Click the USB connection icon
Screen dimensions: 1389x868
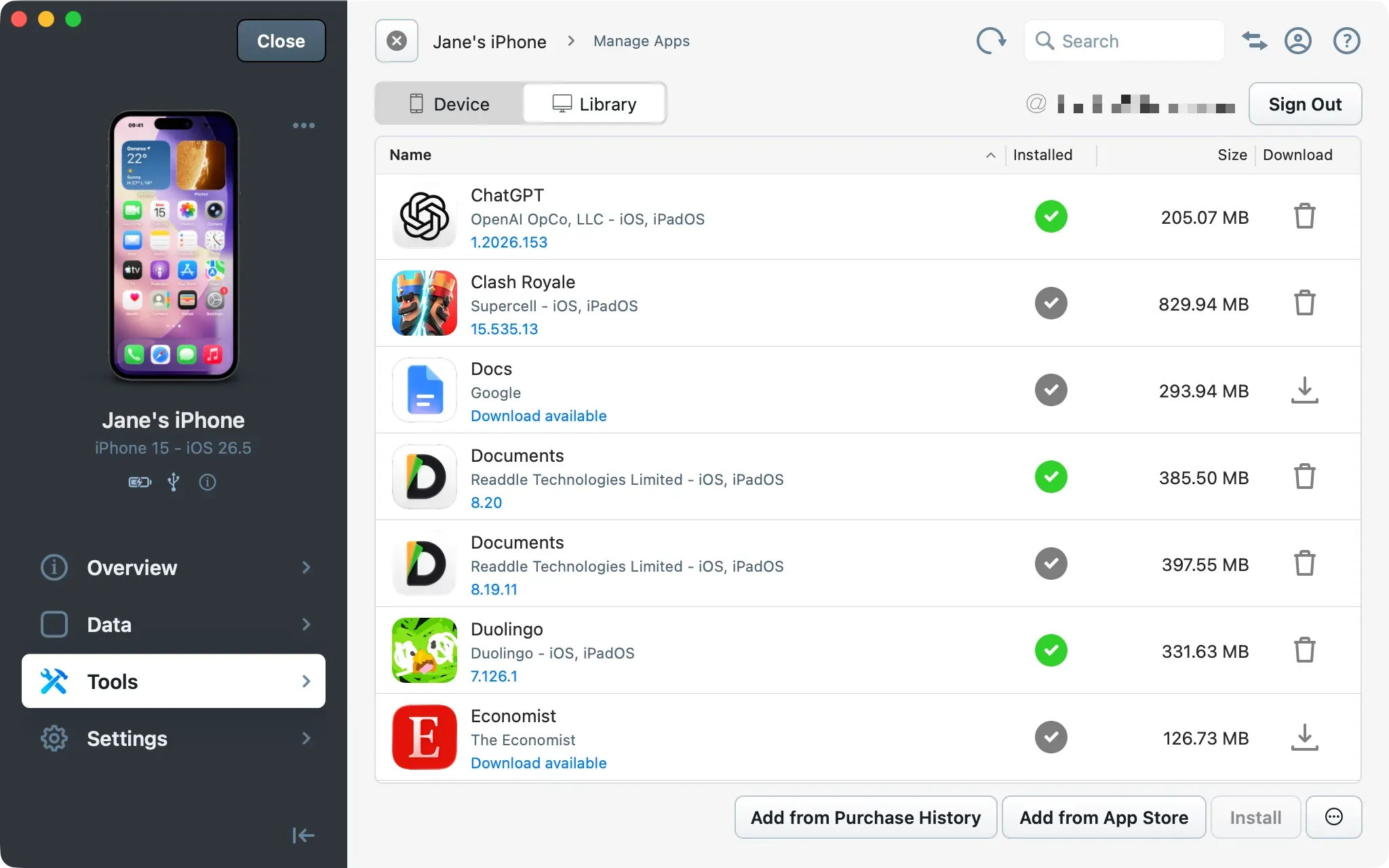tap(174, 482)
